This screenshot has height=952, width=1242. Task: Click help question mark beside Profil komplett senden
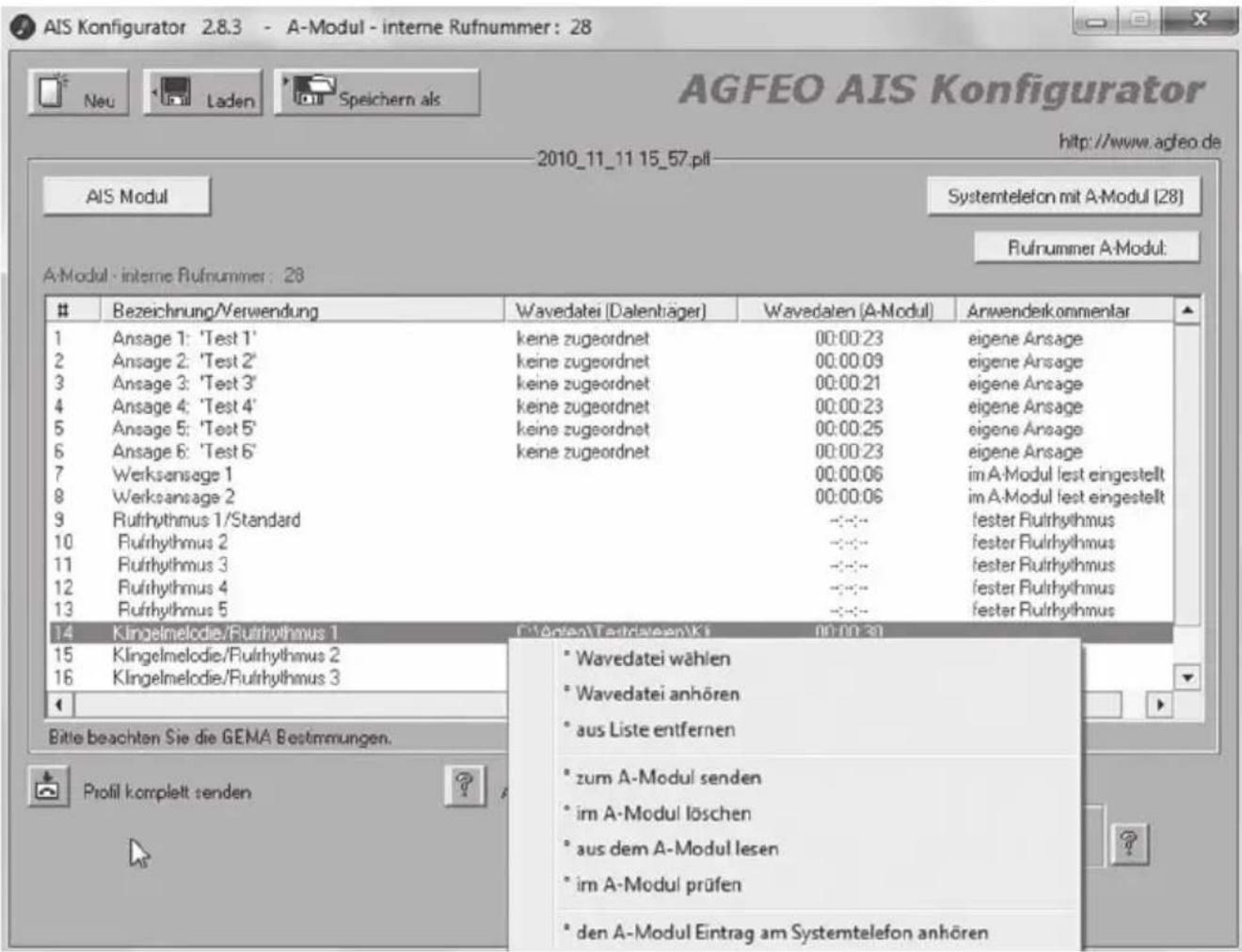464,785
